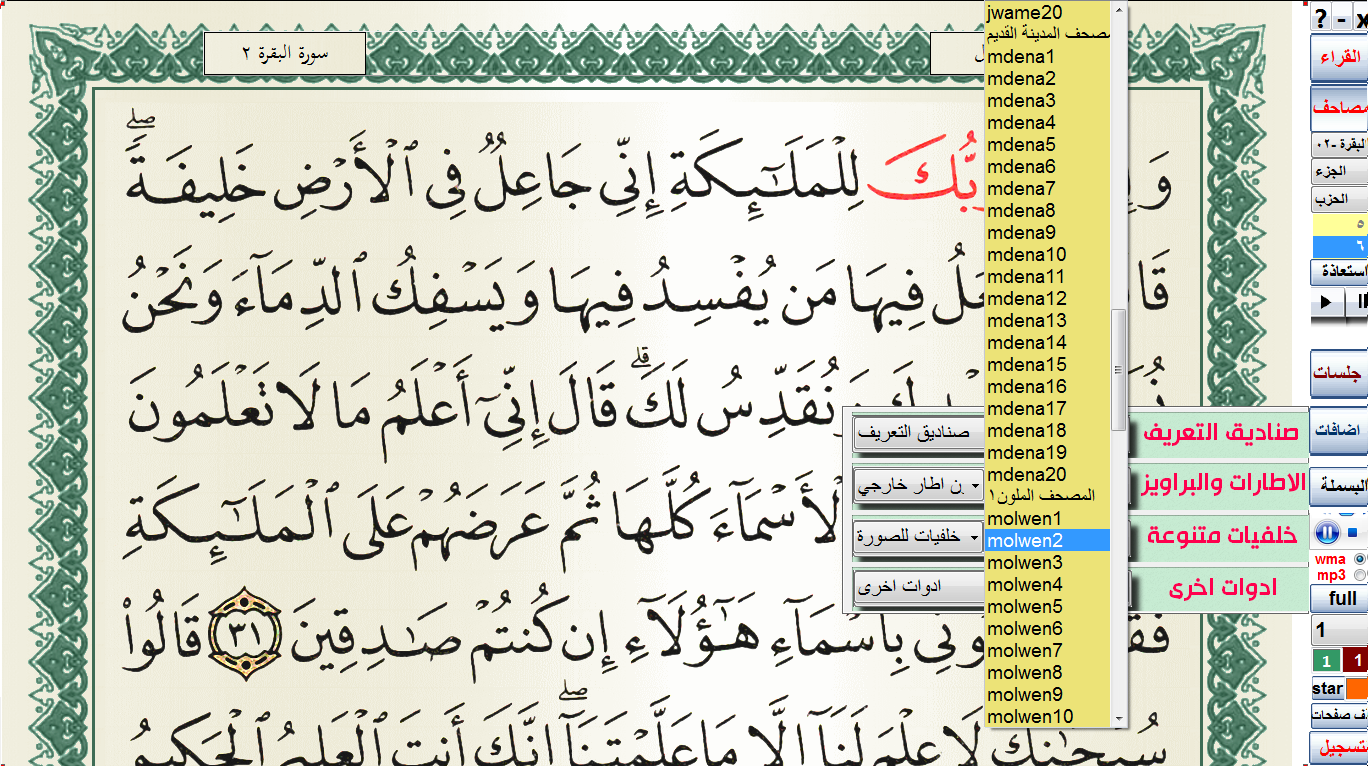The image size is (1368, 766).
Task: Open the ادوات اخرى dropdown button
Action: tap(917, 587)
